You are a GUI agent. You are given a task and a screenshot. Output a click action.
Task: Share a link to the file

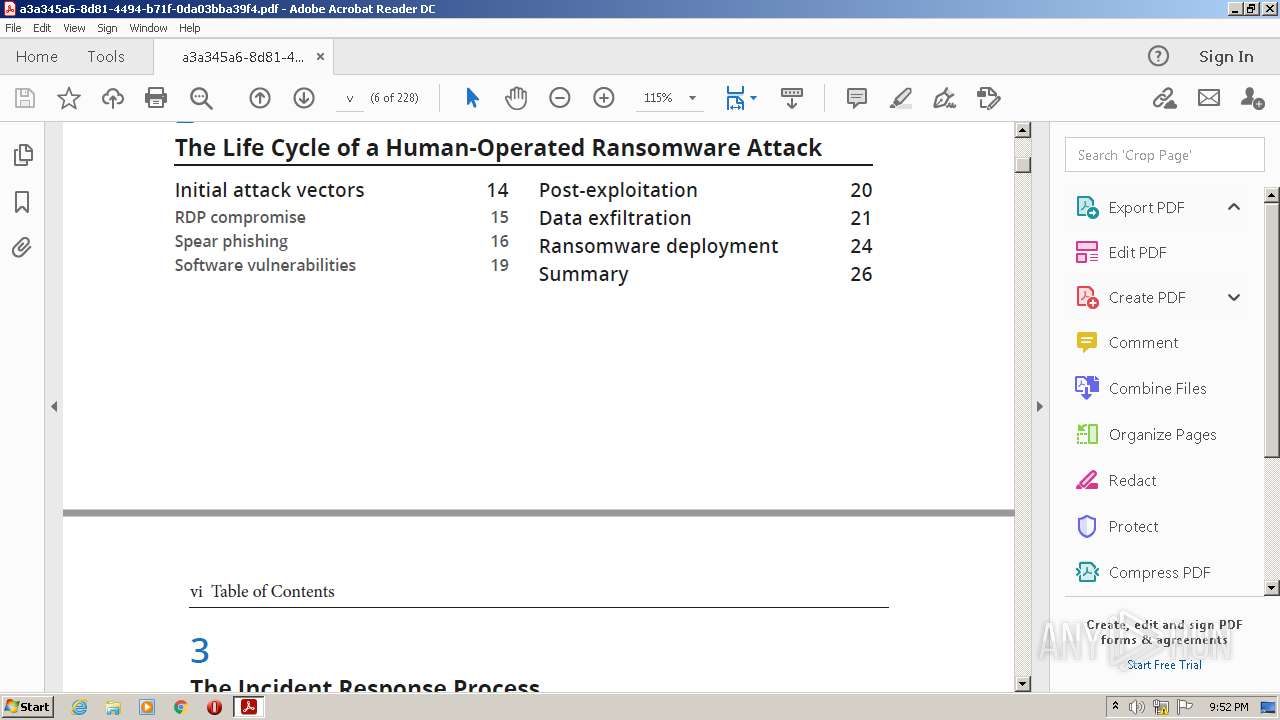coord(1164,98)
